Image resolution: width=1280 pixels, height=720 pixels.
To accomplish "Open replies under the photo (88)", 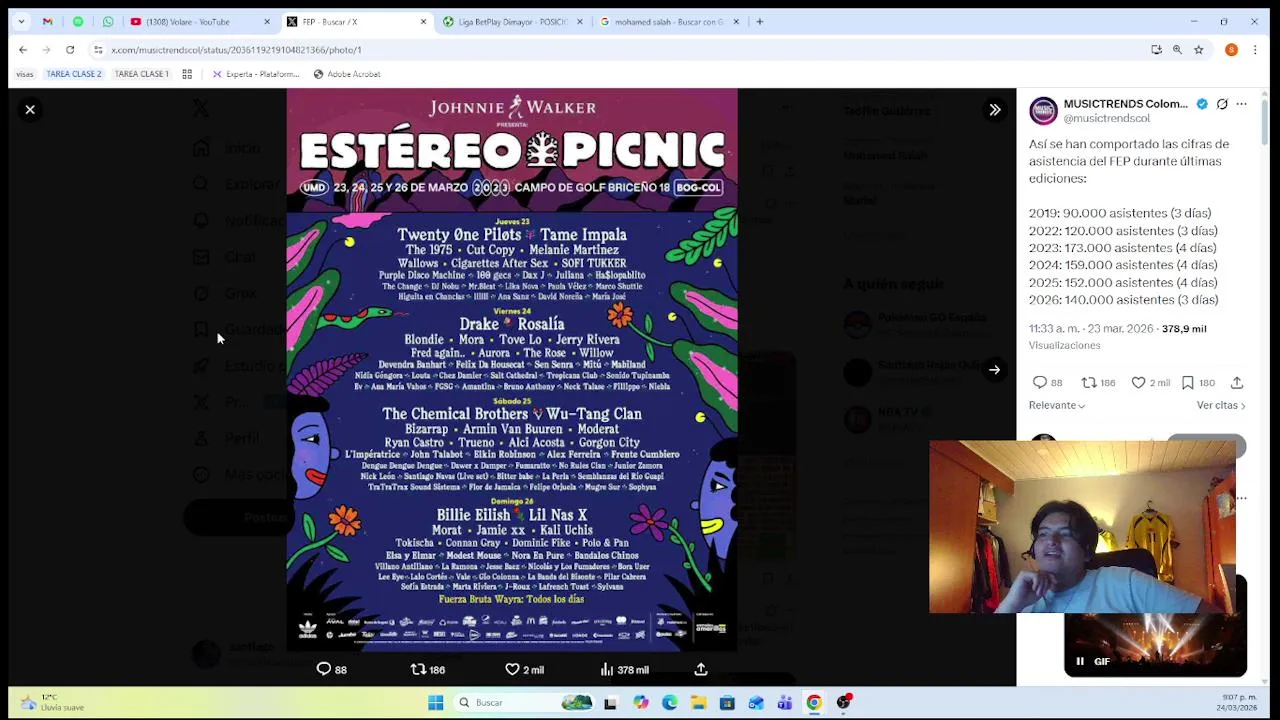I will click(x=332, y=669).
